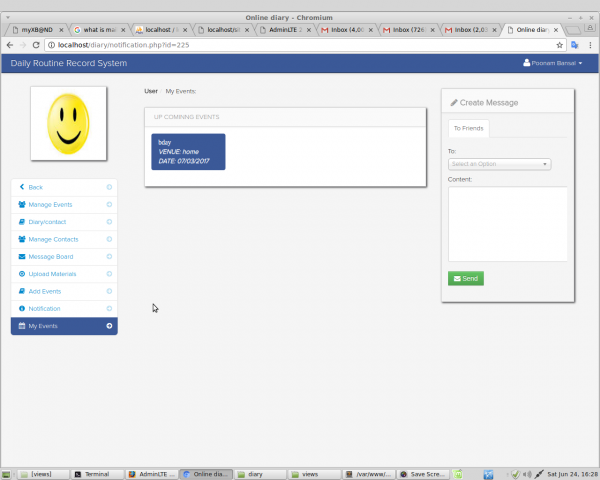Open the 'Select an Option' recipient dropdown
Screen dimensions: 600x480
[x=499, y=164]
